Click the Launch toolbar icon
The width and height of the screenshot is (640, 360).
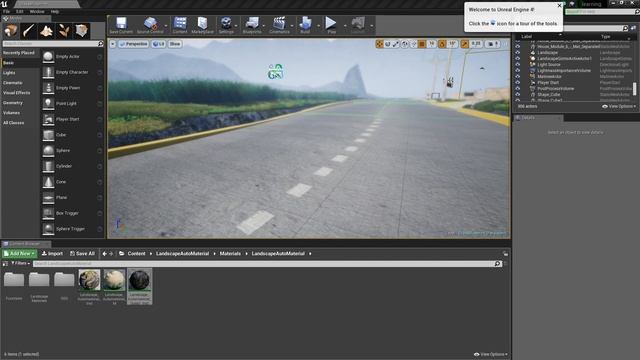click(358, 25)
